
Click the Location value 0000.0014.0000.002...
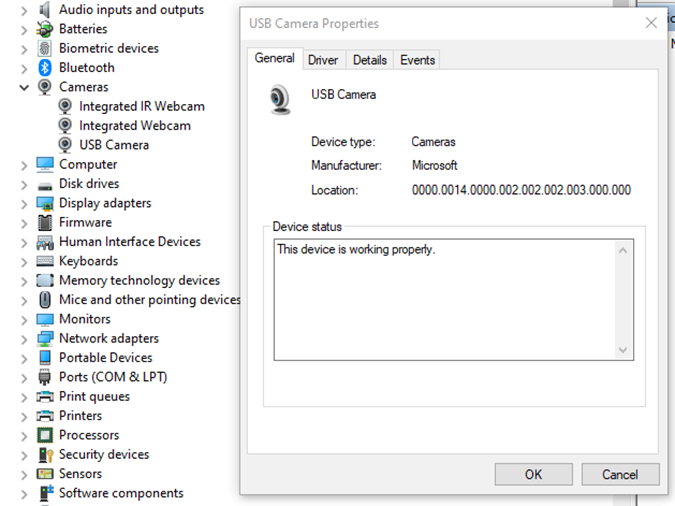point(521,190)
